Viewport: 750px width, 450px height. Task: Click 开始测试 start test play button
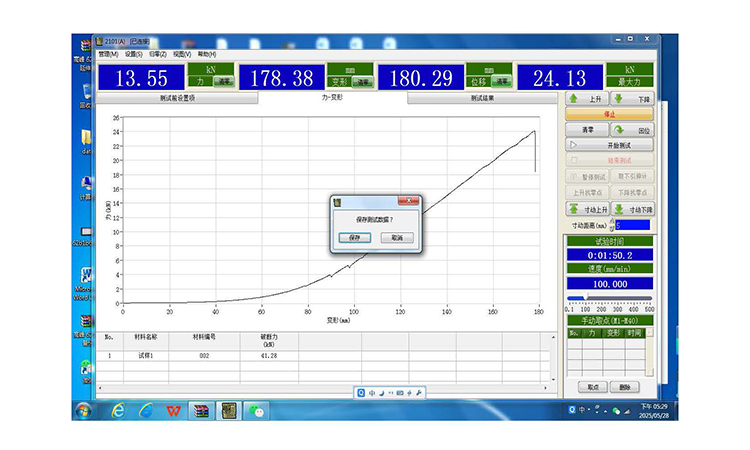click(x=610, y=145)
